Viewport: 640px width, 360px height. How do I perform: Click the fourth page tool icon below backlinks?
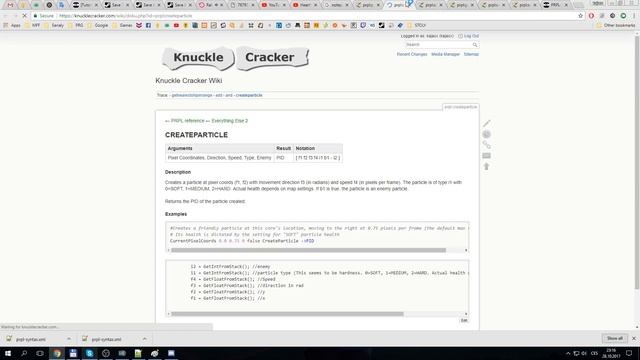coord(487,156)
